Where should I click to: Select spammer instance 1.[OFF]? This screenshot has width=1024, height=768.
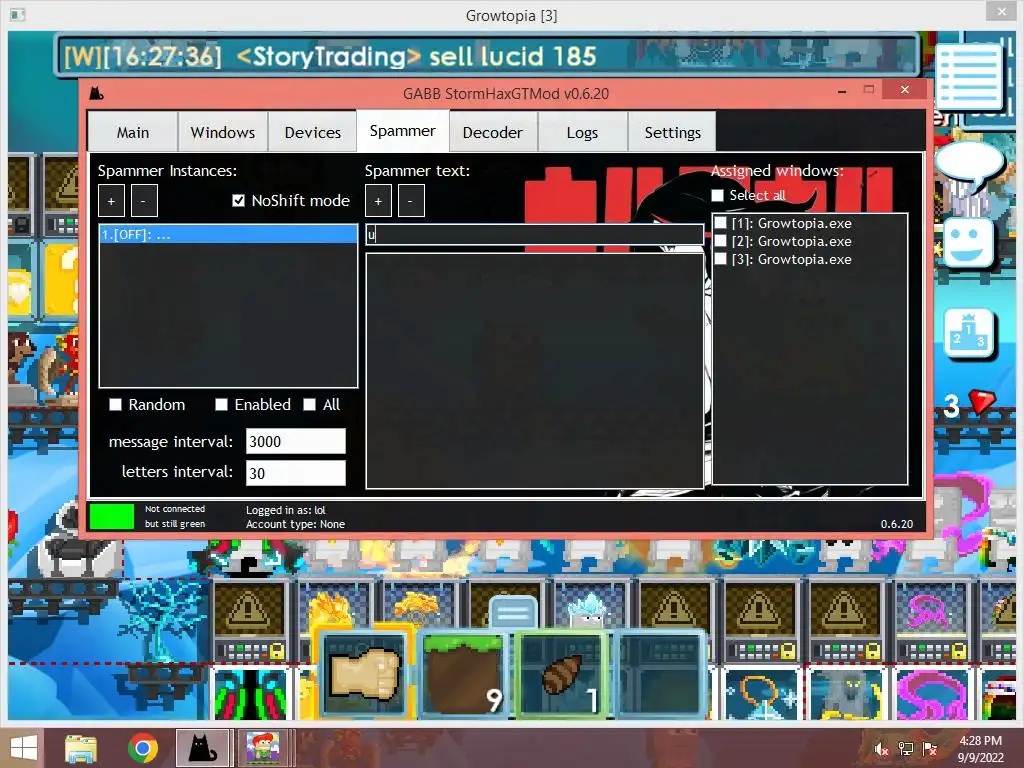point(228,234)
